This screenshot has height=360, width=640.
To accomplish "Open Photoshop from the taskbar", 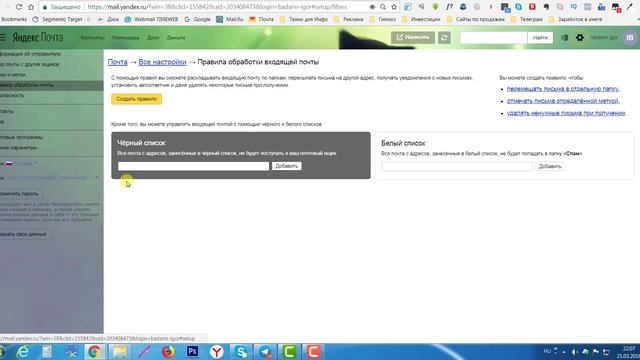I will tap(192, 351).
